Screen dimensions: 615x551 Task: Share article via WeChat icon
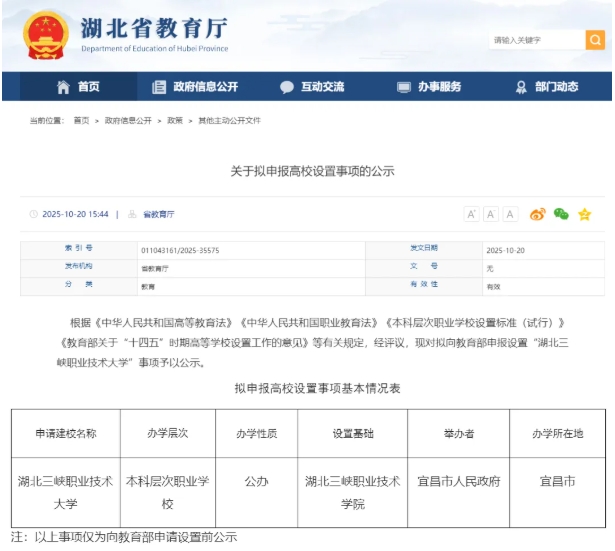(x=561, y=214)
